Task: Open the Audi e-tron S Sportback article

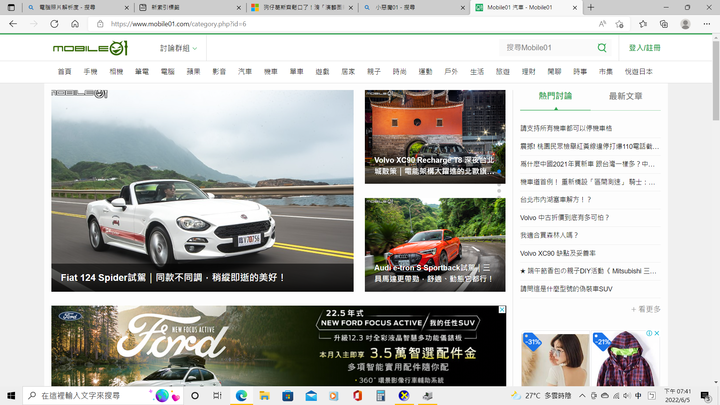Action: pos(435,245)
